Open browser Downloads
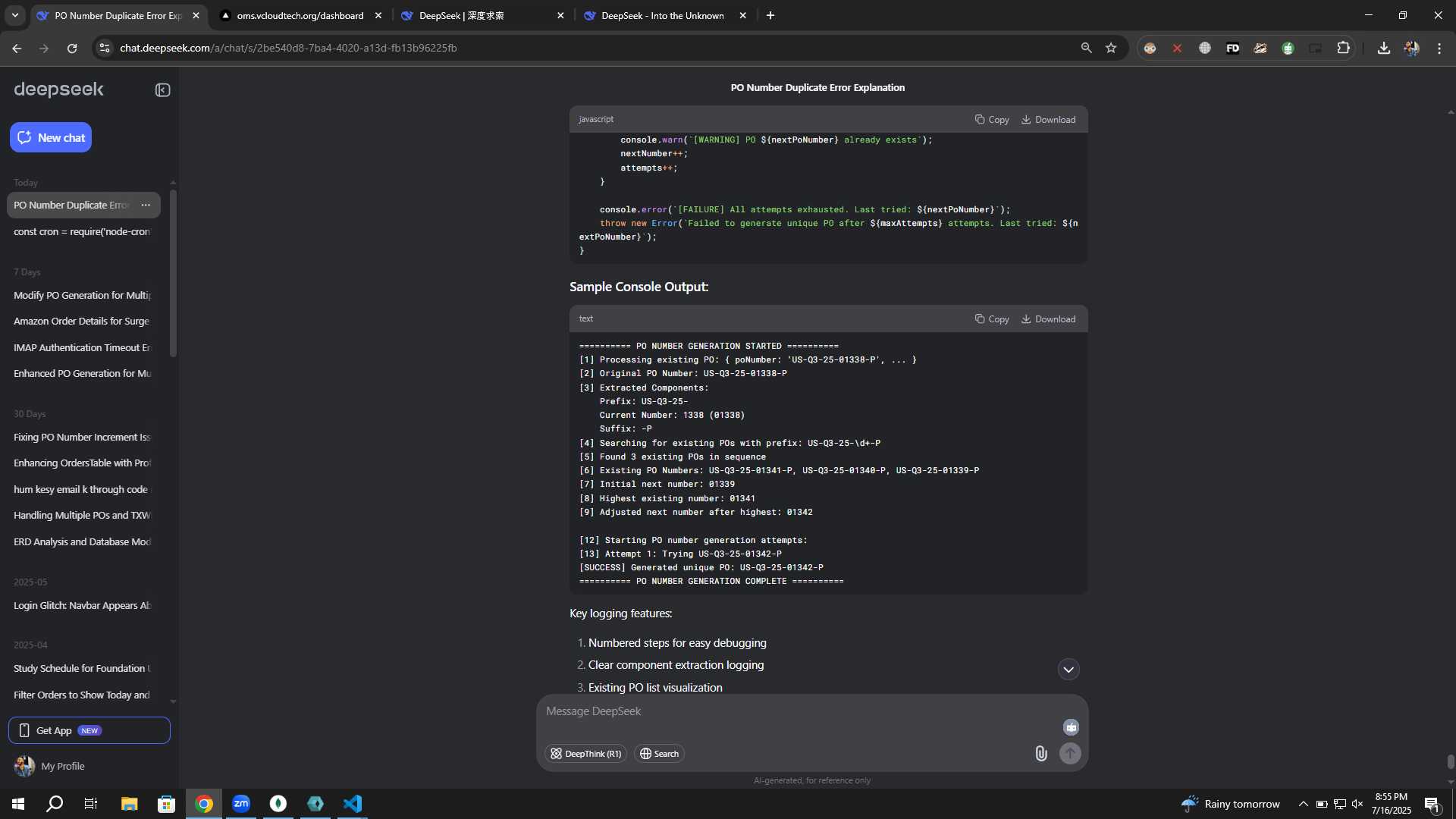Screen dimensions: 1456x819 point(1383,48)
